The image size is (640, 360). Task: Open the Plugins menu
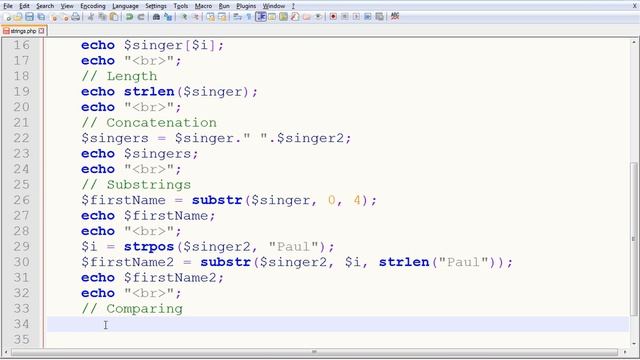pyautogui.click(x=246, y=6)
